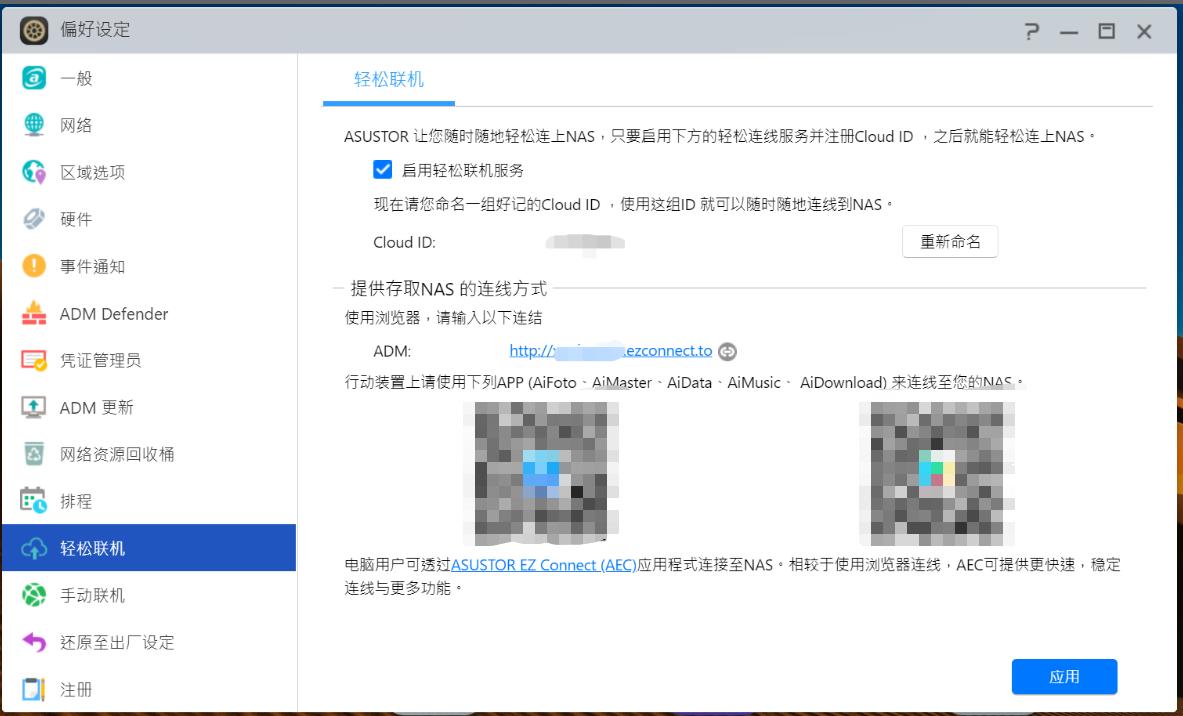This screenshot has height=716, width=1183.
Task: Uncheck 启用轻松联机服务 service checkbox
Action: point(382,170)
